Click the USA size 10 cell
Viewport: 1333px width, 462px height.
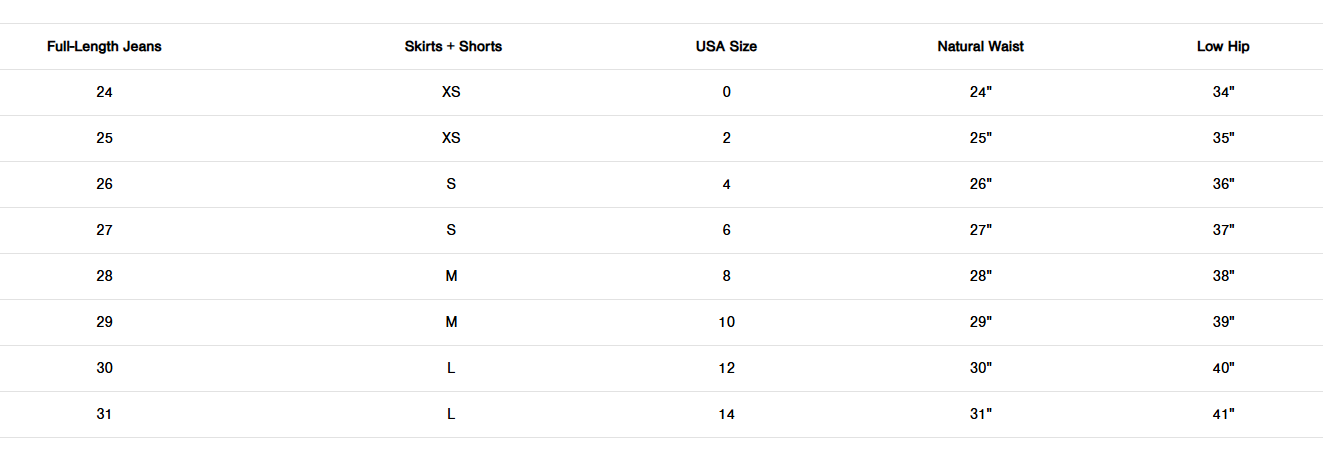(x=726, y=322)
